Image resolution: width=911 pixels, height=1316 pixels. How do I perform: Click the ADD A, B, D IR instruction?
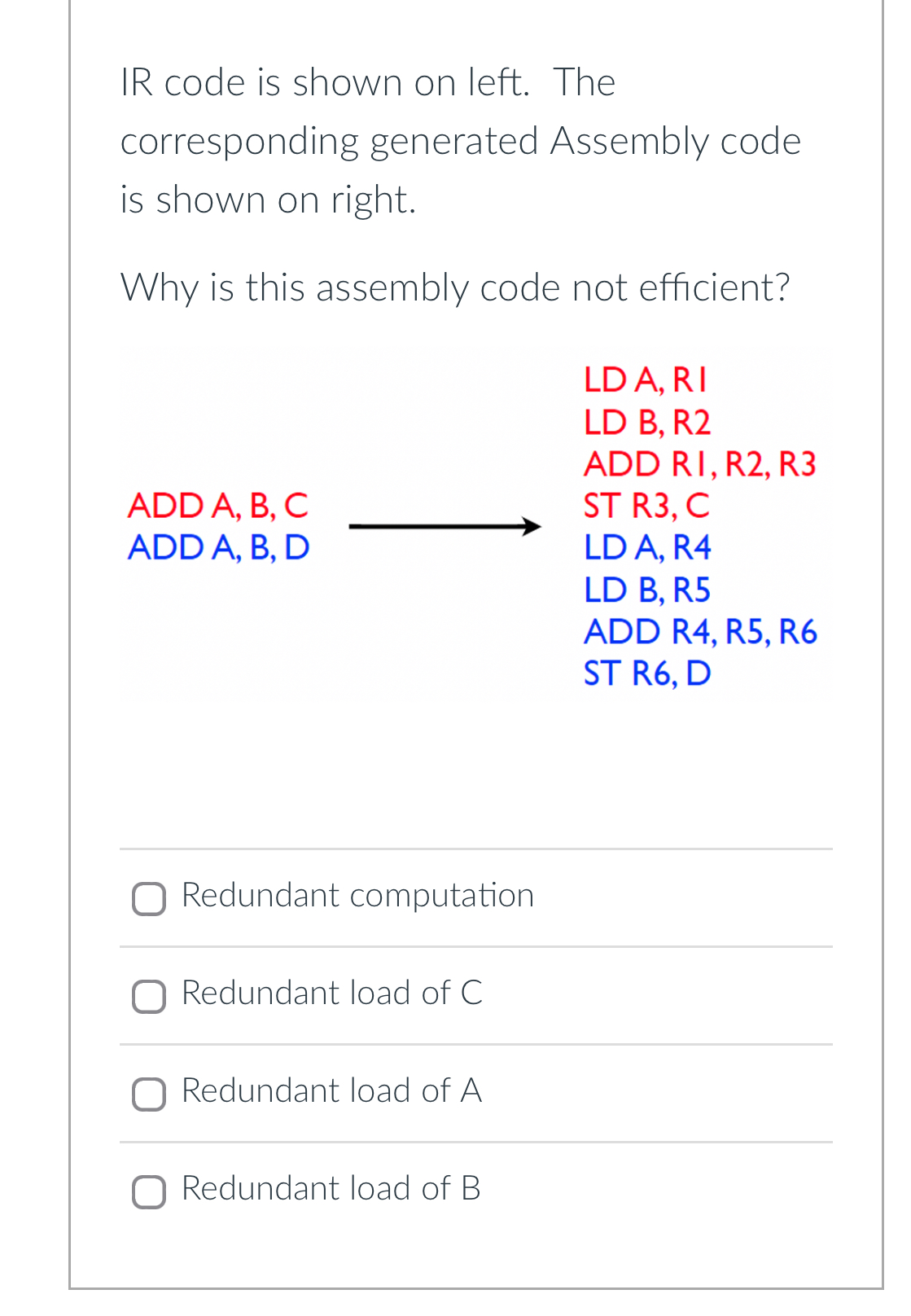pos(220,547)
